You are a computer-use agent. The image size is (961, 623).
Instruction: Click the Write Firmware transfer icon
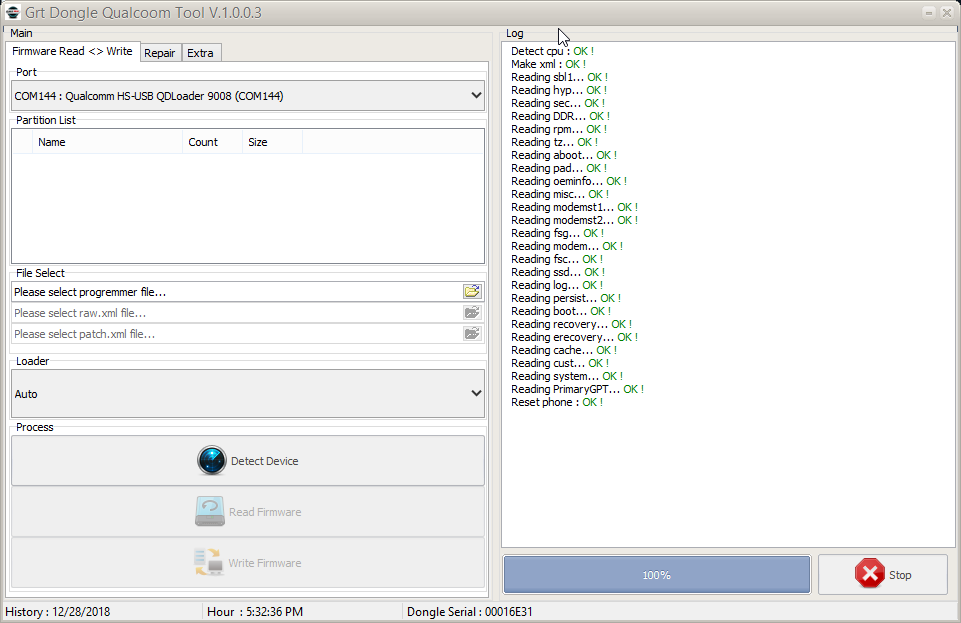[x=208, y=562]
